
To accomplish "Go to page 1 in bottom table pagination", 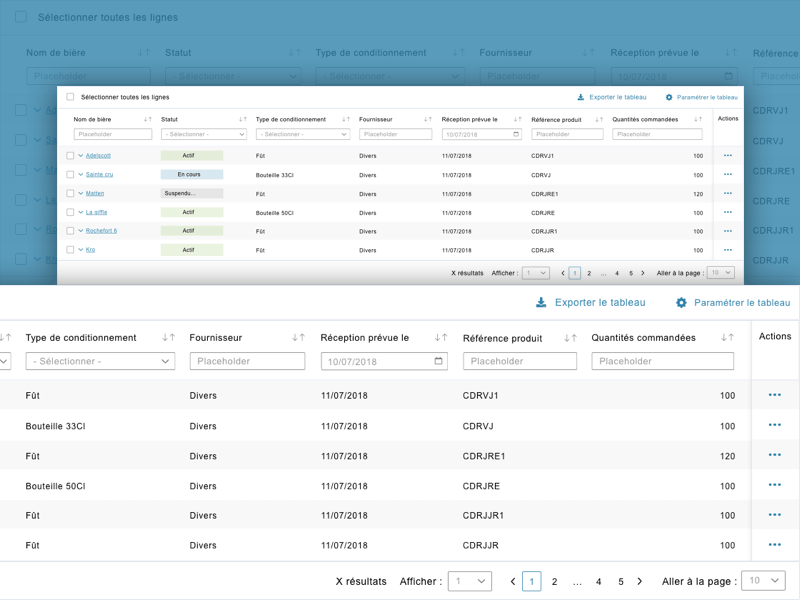I will tap(532, 581).
